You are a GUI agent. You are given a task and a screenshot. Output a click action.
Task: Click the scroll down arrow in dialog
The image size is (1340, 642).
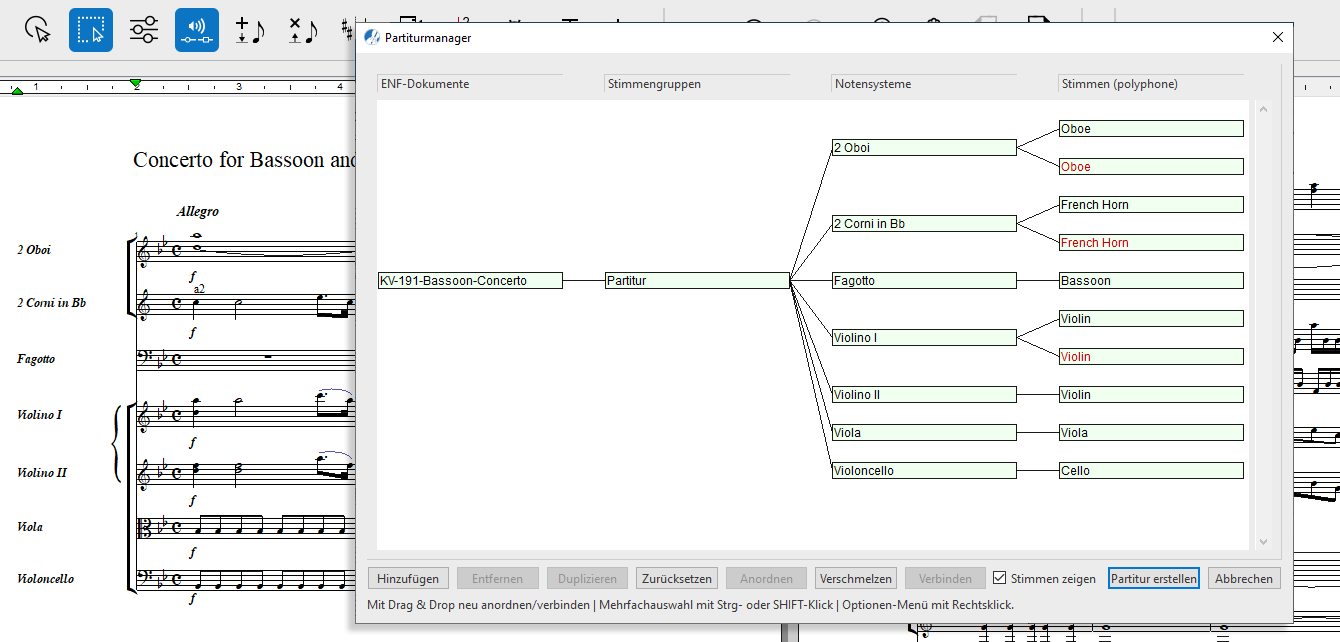pos(1263,541)
